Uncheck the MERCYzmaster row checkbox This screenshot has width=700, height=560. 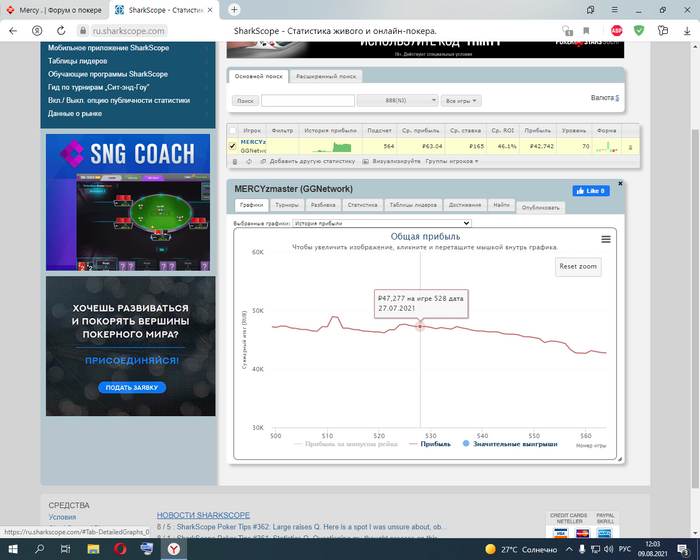click(233, 146)
